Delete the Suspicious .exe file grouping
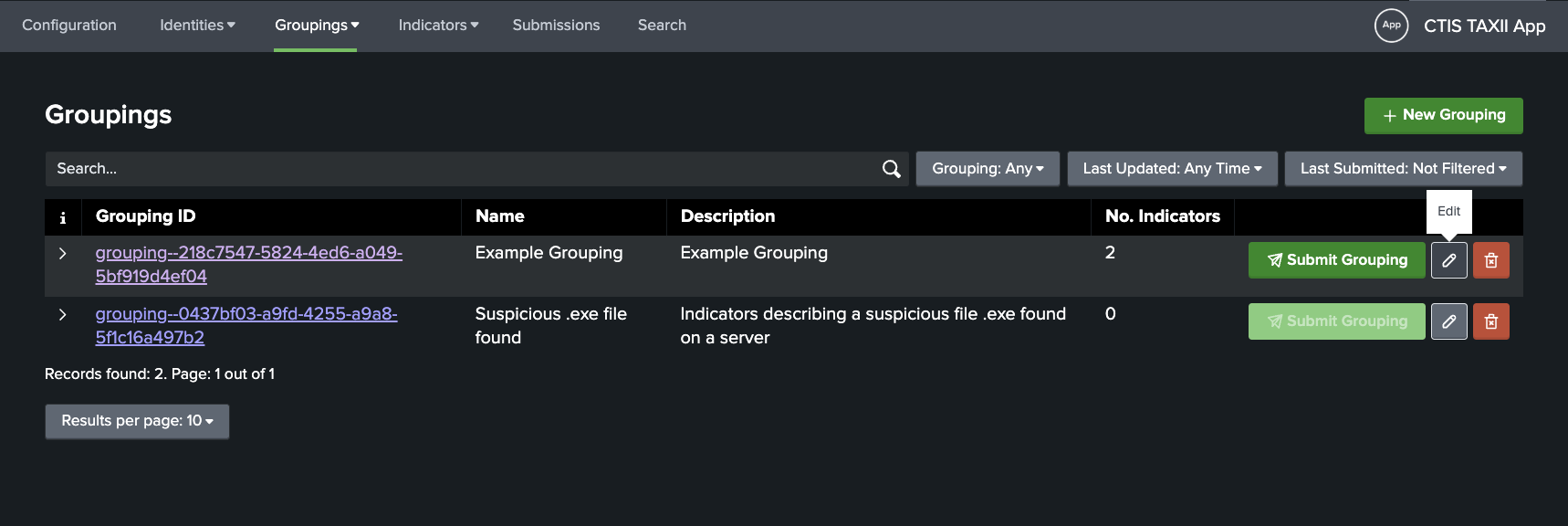The image size is (1568, 526). click(x=1491, y=321)
